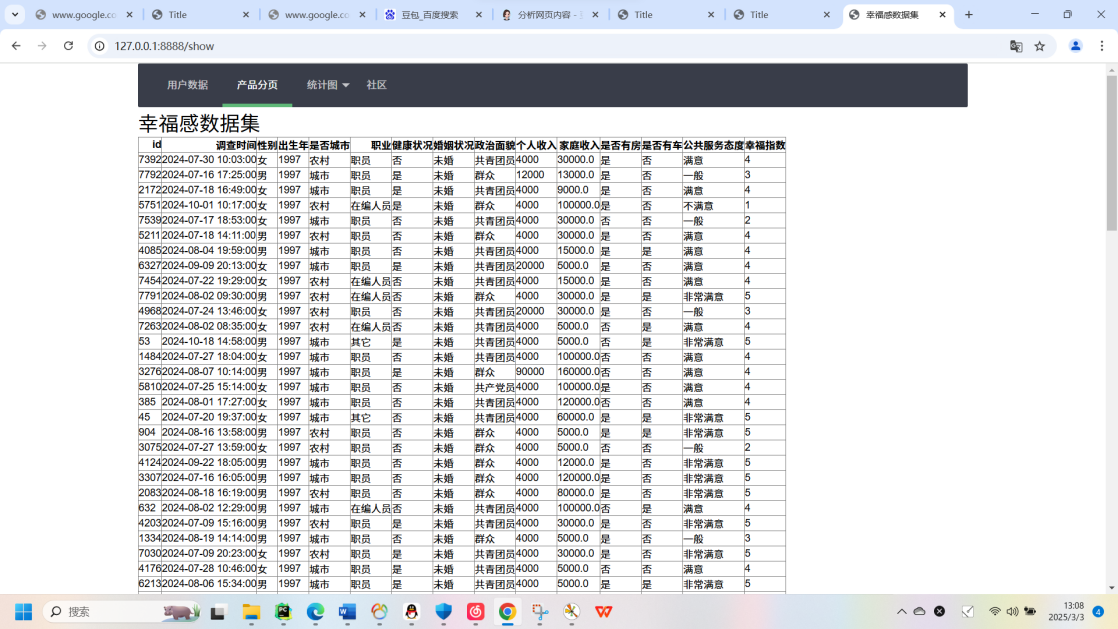Select the id cell 7392
The height and width of the screenshot is (629, 1118).
click(150, 160)
